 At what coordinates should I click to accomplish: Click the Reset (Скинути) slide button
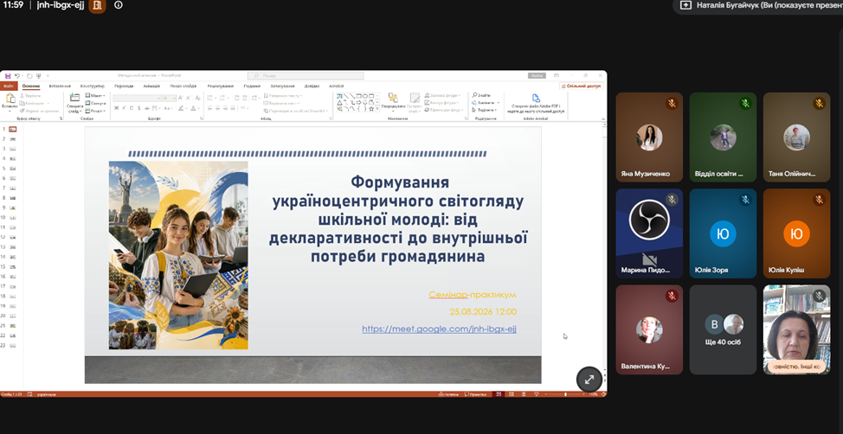click(95, 103)
